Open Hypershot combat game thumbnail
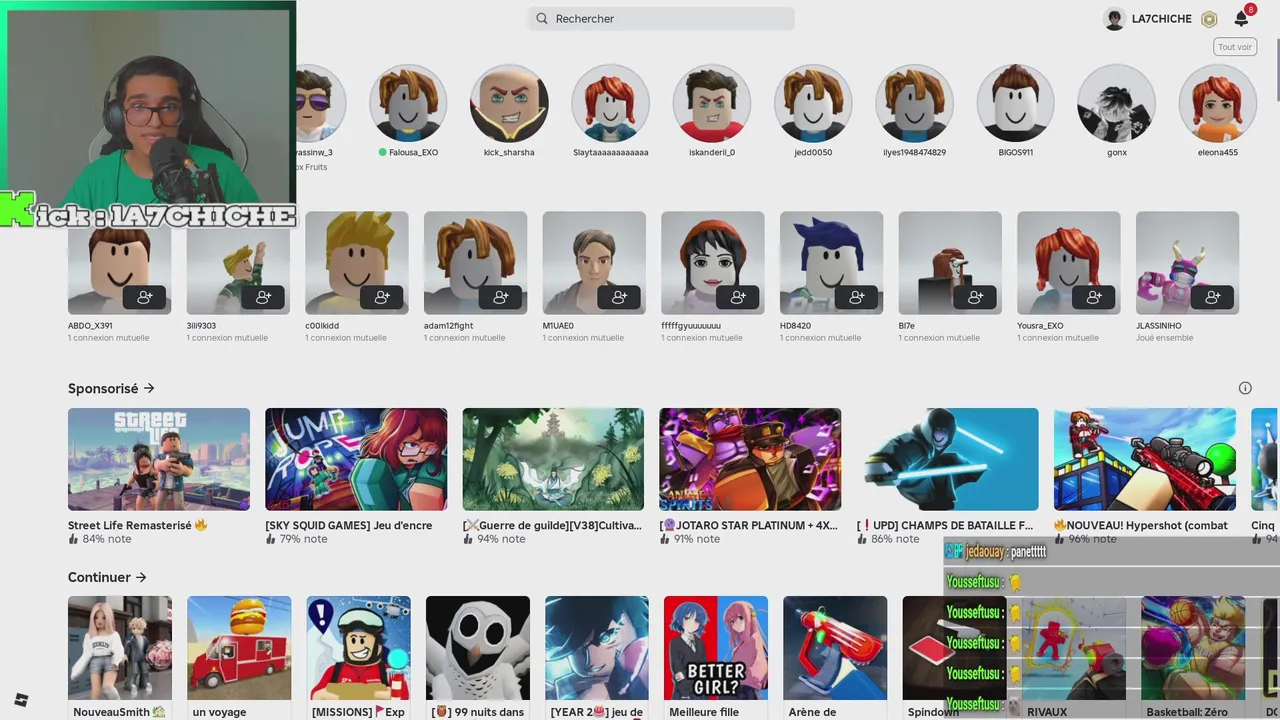 tap(1145, 459)
